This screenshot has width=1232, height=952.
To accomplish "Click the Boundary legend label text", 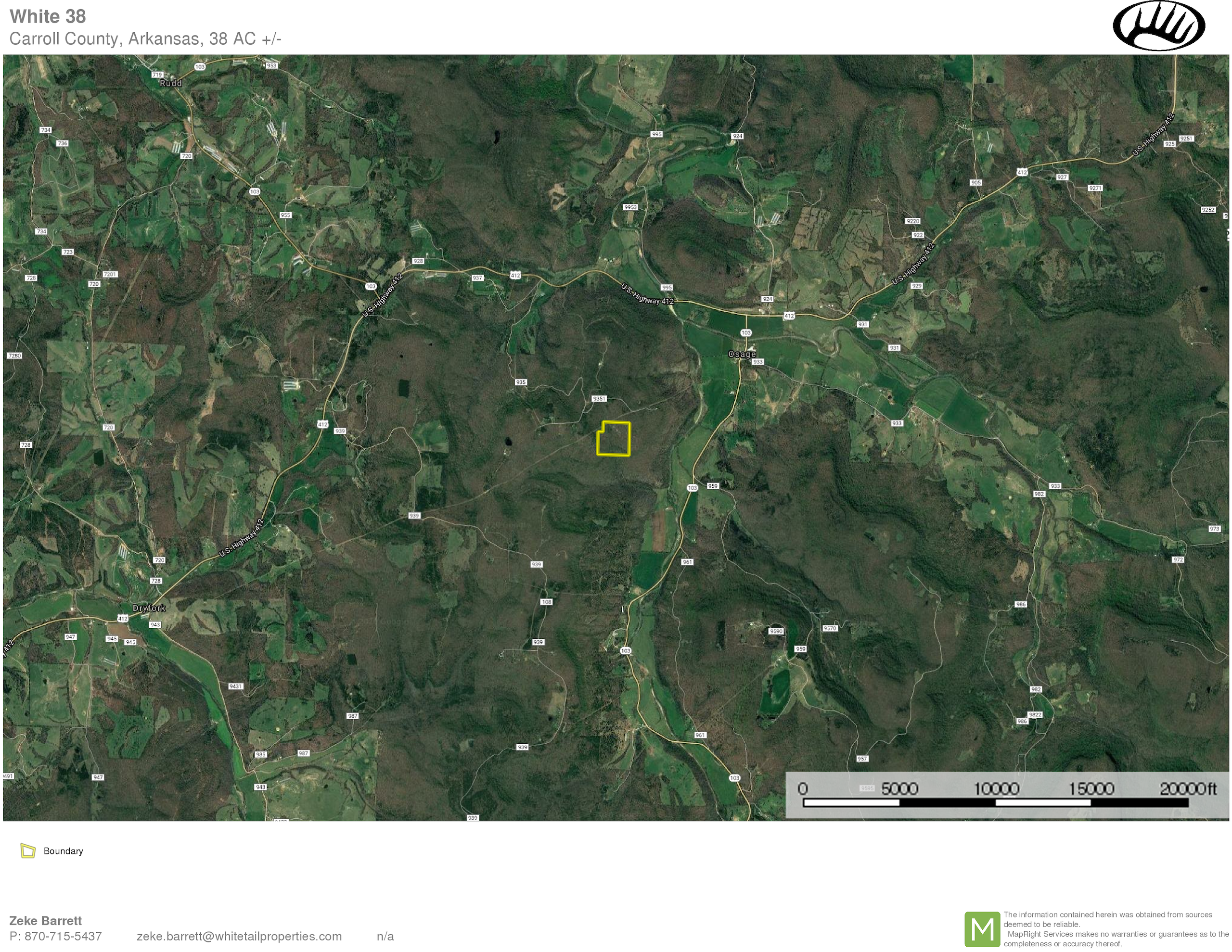I will click(63, 851).
